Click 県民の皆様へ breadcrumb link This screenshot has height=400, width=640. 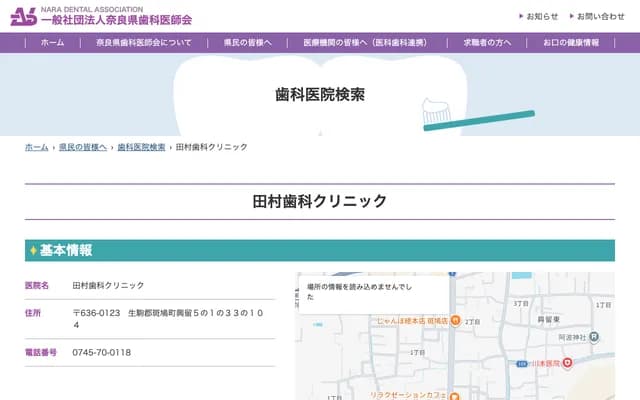coord(82,147)
